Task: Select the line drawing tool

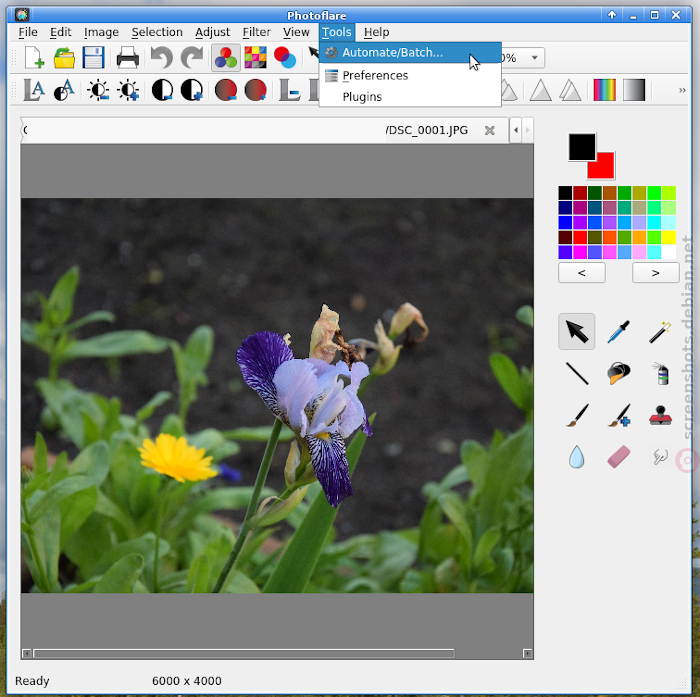Action: point(576,373)
